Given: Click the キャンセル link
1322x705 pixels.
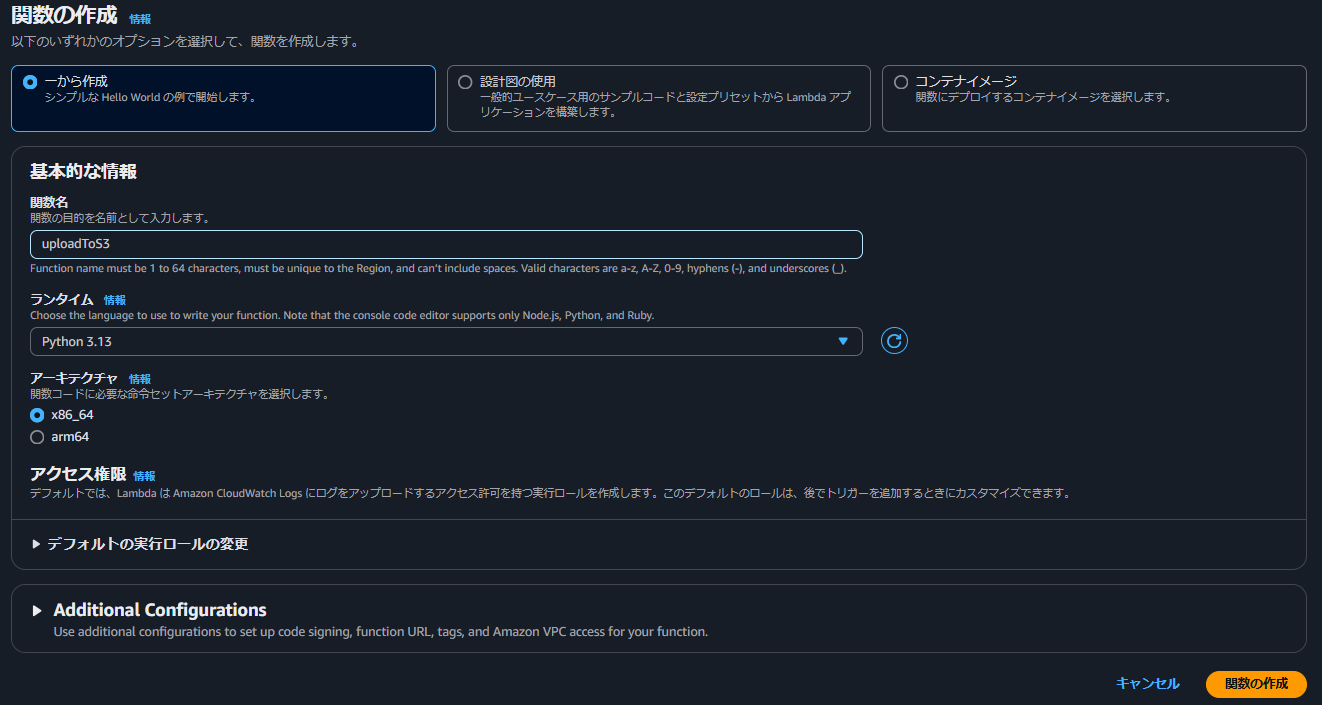Looking at the screenshot, I should tap(1148, 684).
